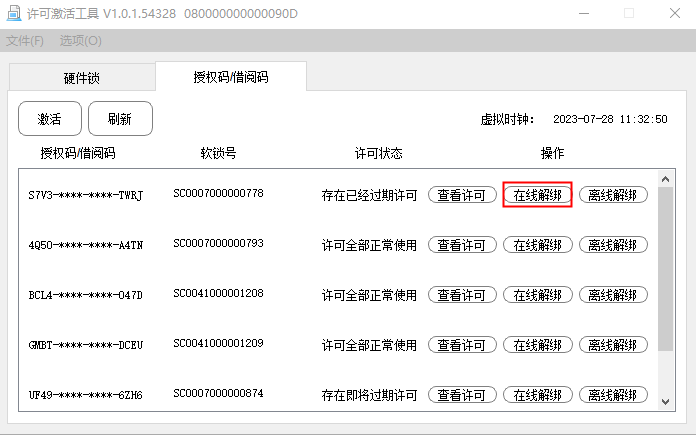Select authorization code 4Q50-****-****-A4TN

[x=86, y=245]
